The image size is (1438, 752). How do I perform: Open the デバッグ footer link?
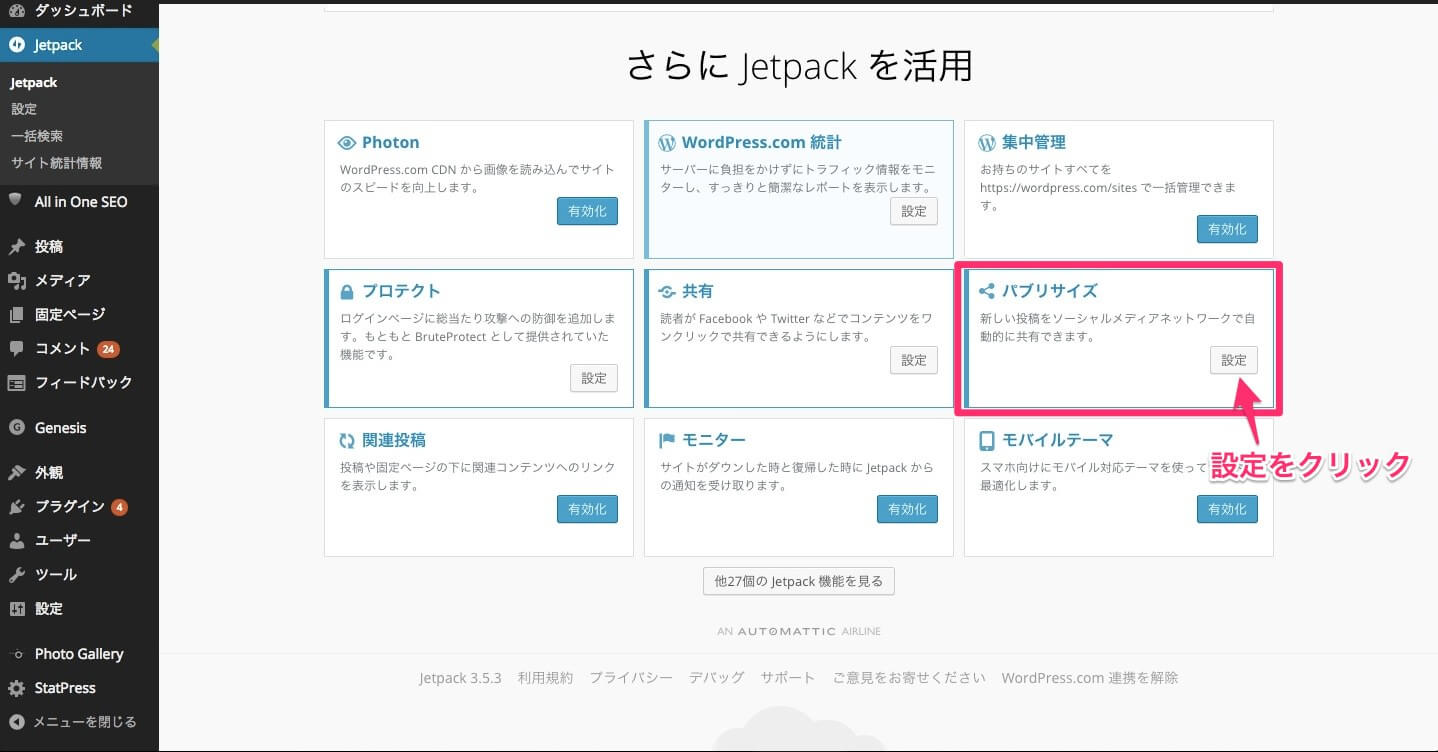click(716, 678)
